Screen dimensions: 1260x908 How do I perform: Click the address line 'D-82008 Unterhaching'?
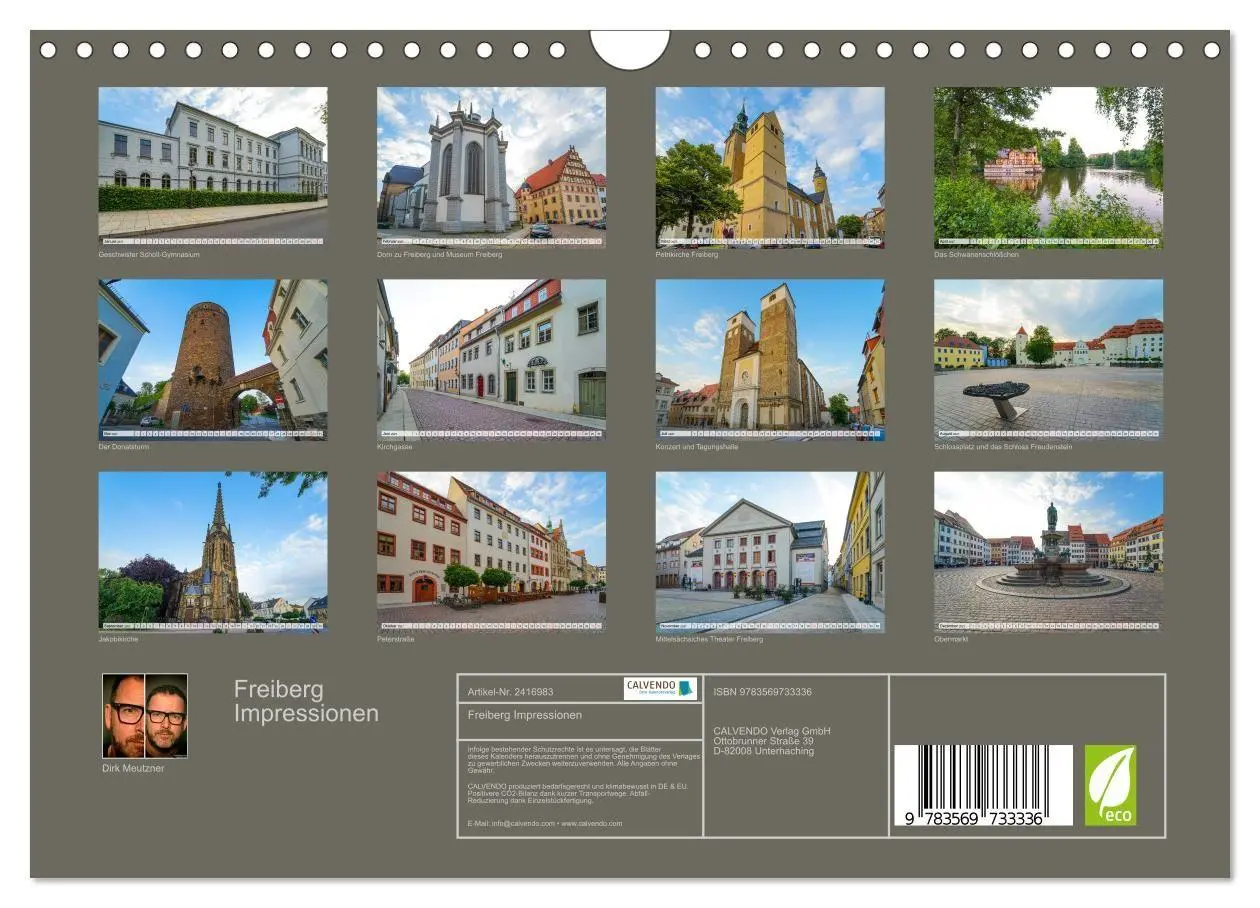tap(763, 751)
